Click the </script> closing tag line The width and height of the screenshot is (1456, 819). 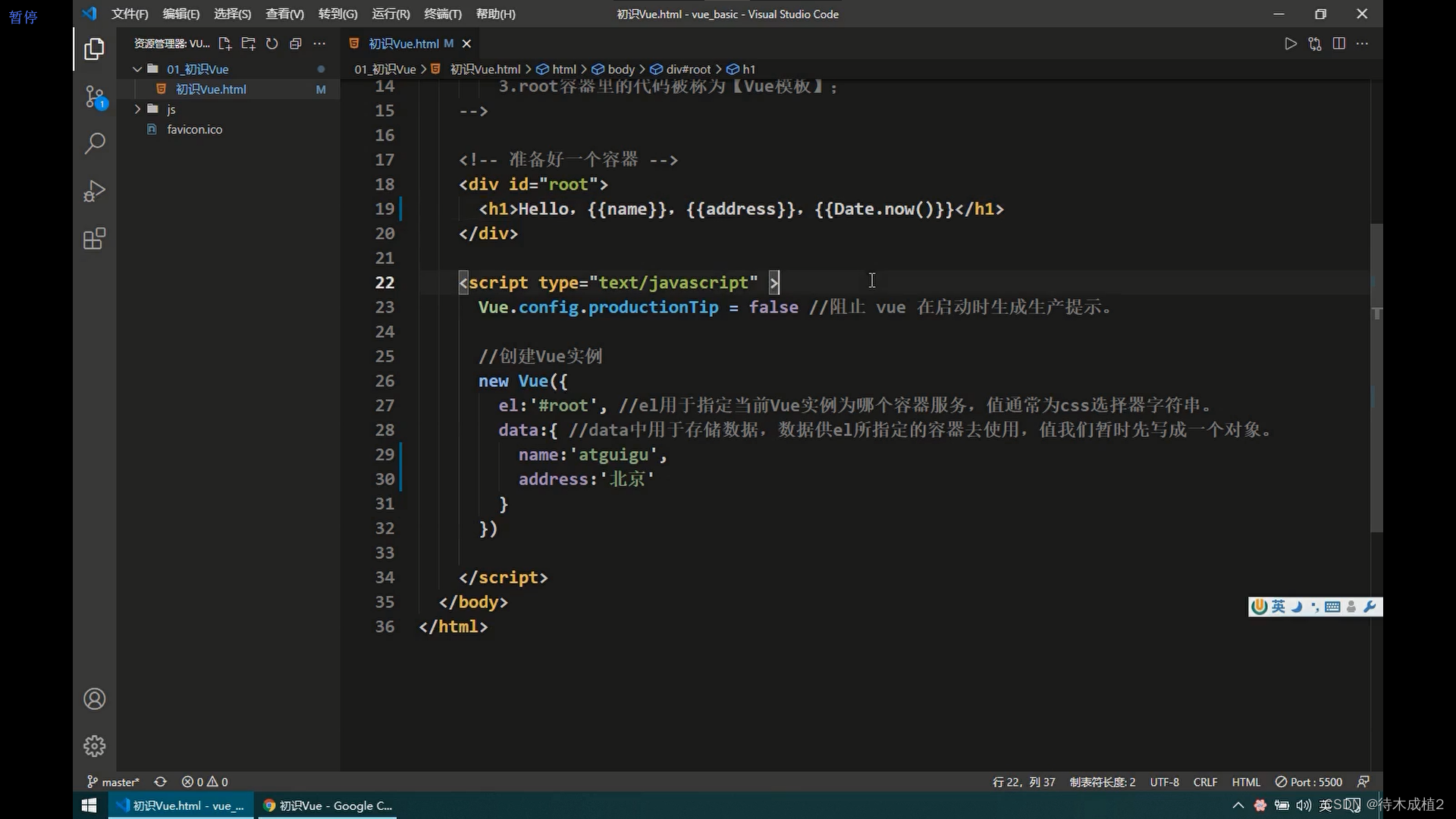(503, 578)
